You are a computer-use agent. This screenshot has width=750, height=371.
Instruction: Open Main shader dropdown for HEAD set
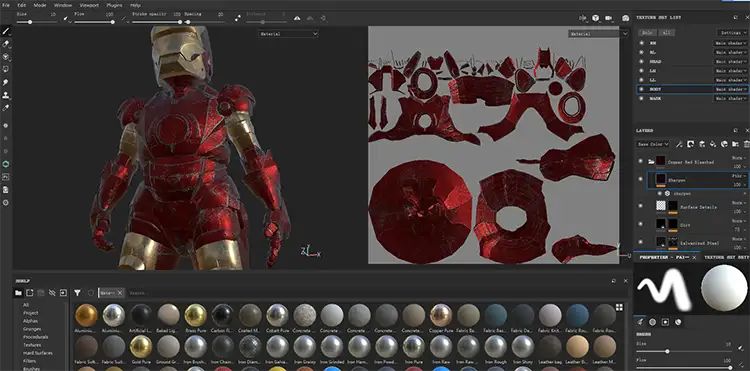(x=730, y=62)
